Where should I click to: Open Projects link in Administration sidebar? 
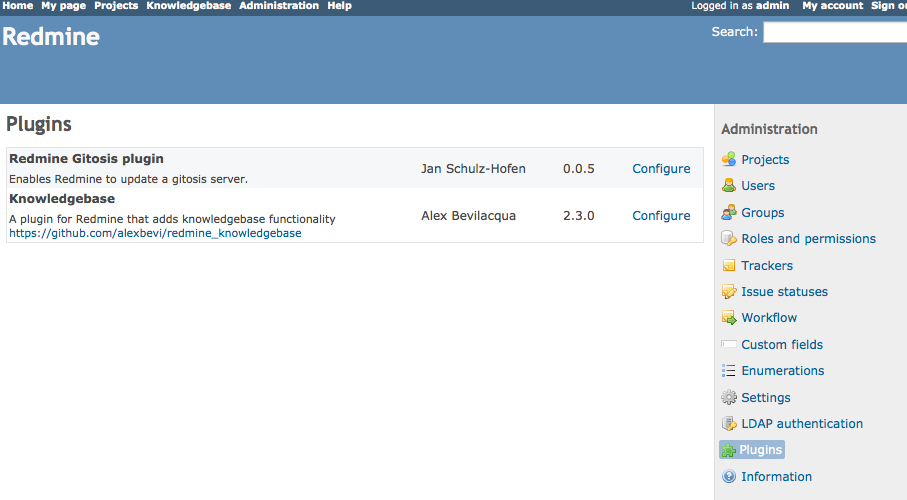765,160
